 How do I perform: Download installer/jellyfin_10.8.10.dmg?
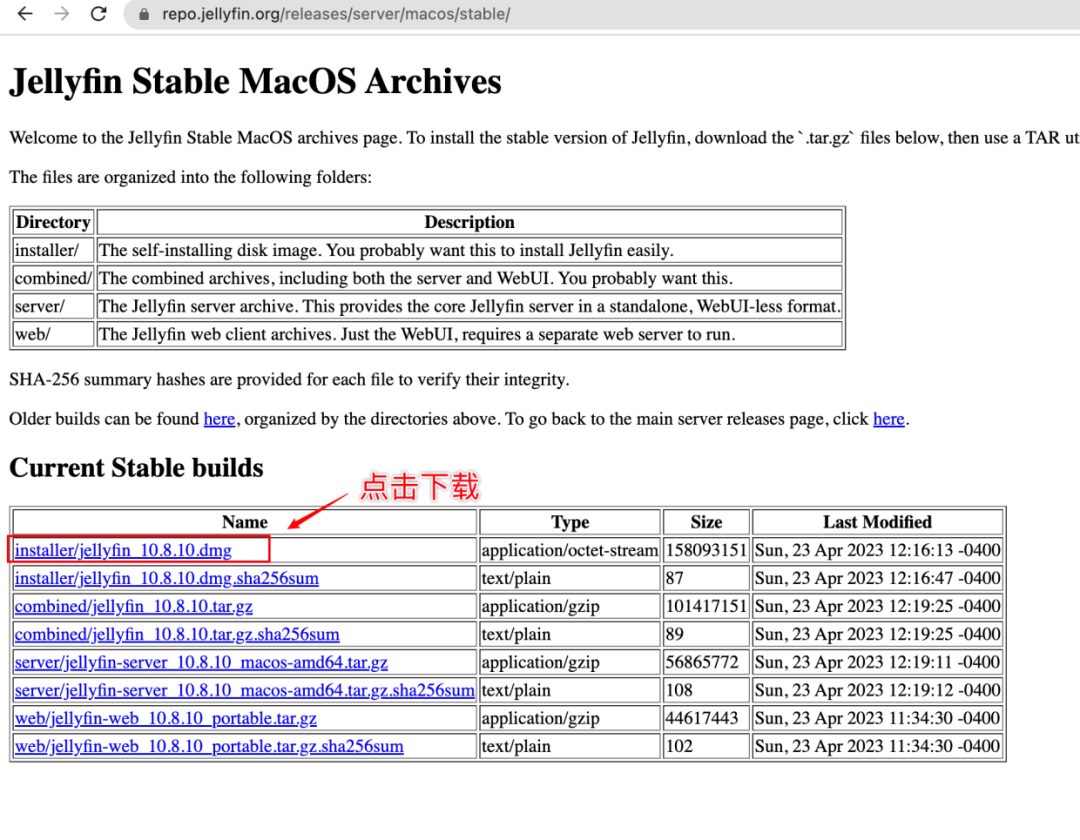tap(123, 550)
